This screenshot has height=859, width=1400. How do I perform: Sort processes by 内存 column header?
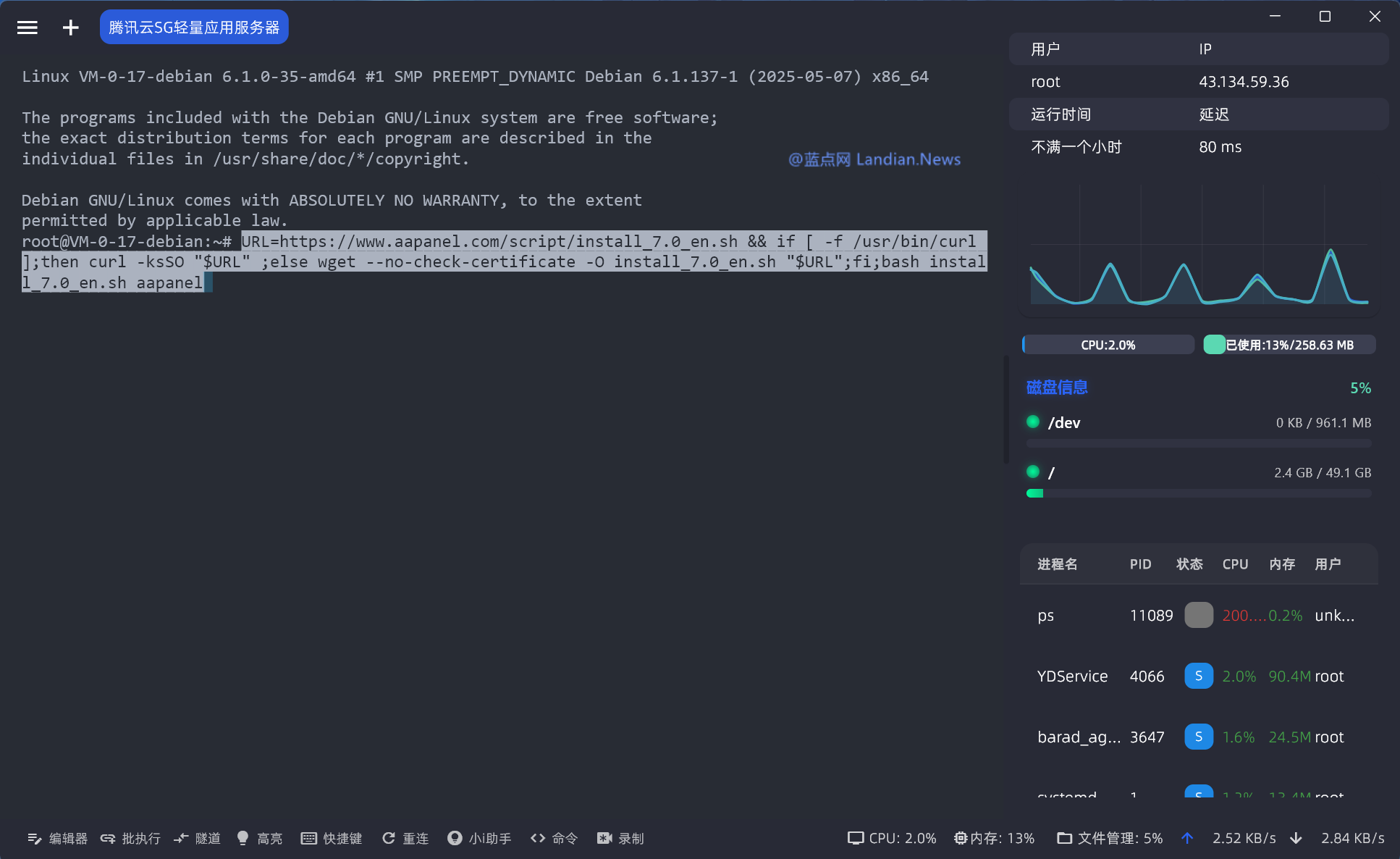click(x=1281, y=564)
